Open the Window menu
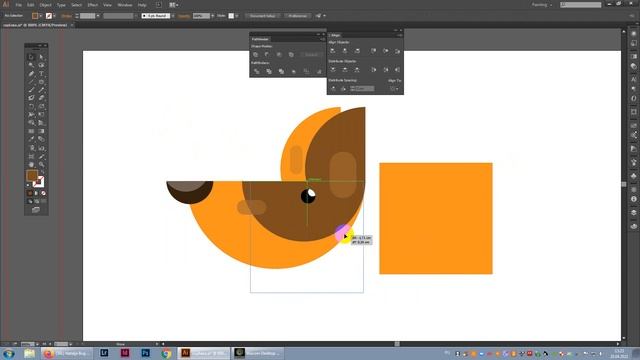 125,5
